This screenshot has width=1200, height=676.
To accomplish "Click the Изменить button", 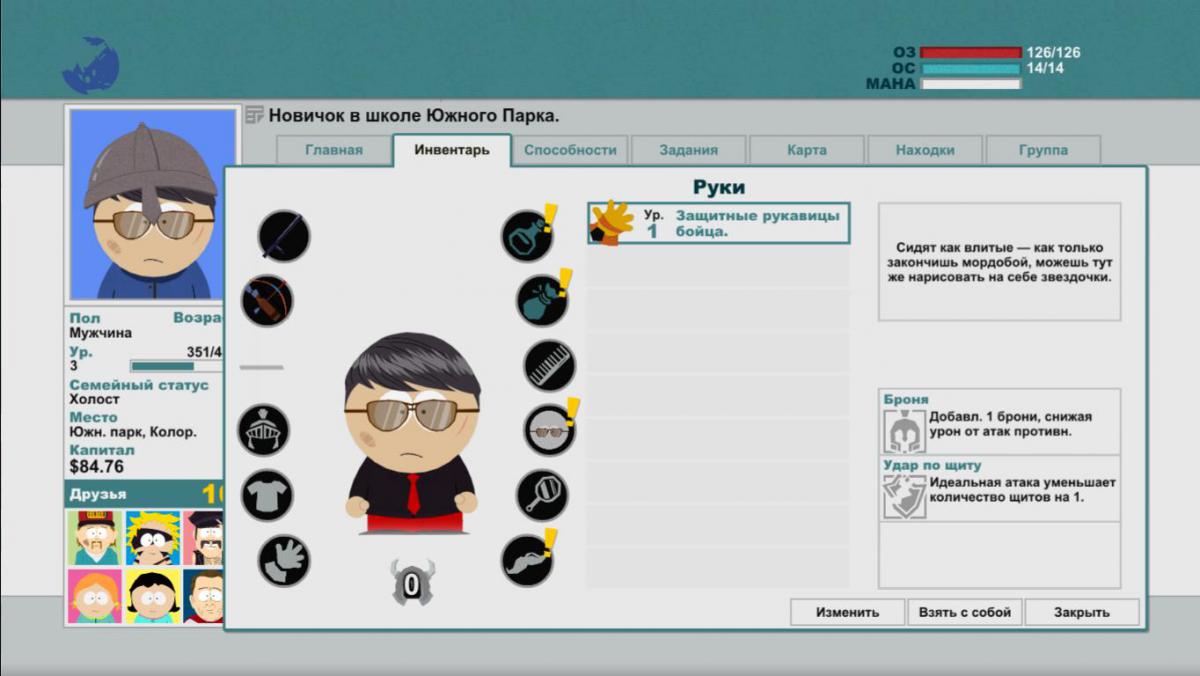I will click(x=847, y=612).
